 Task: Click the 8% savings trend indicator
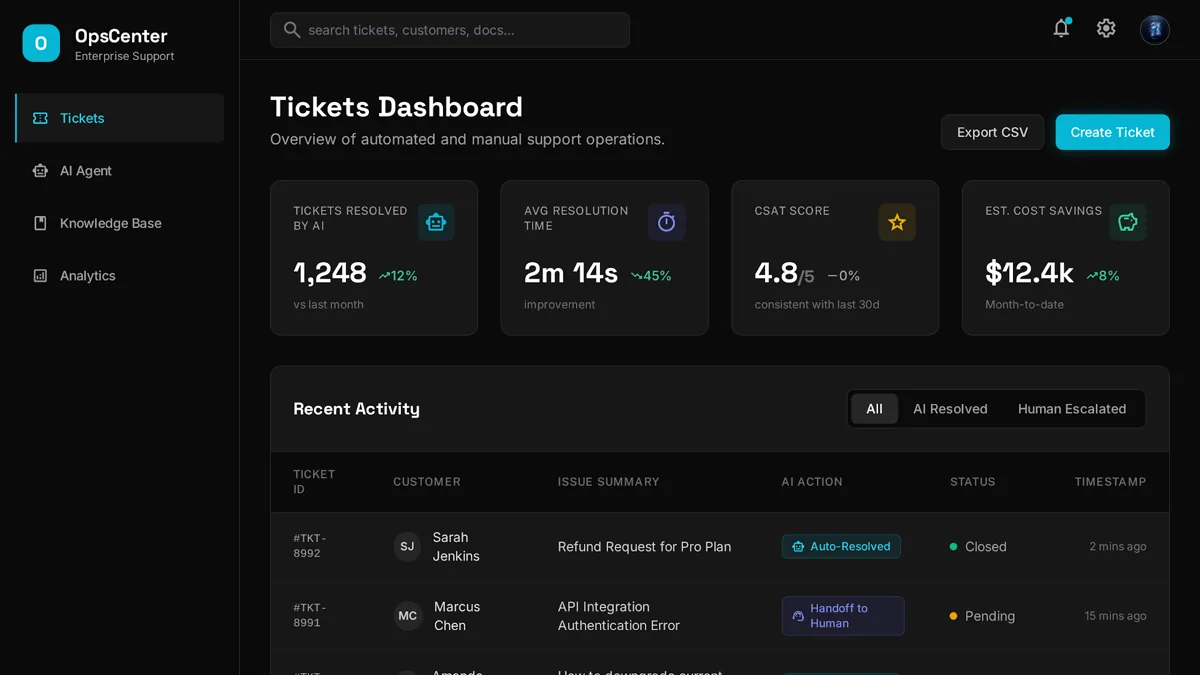(x=1103, y=276)
